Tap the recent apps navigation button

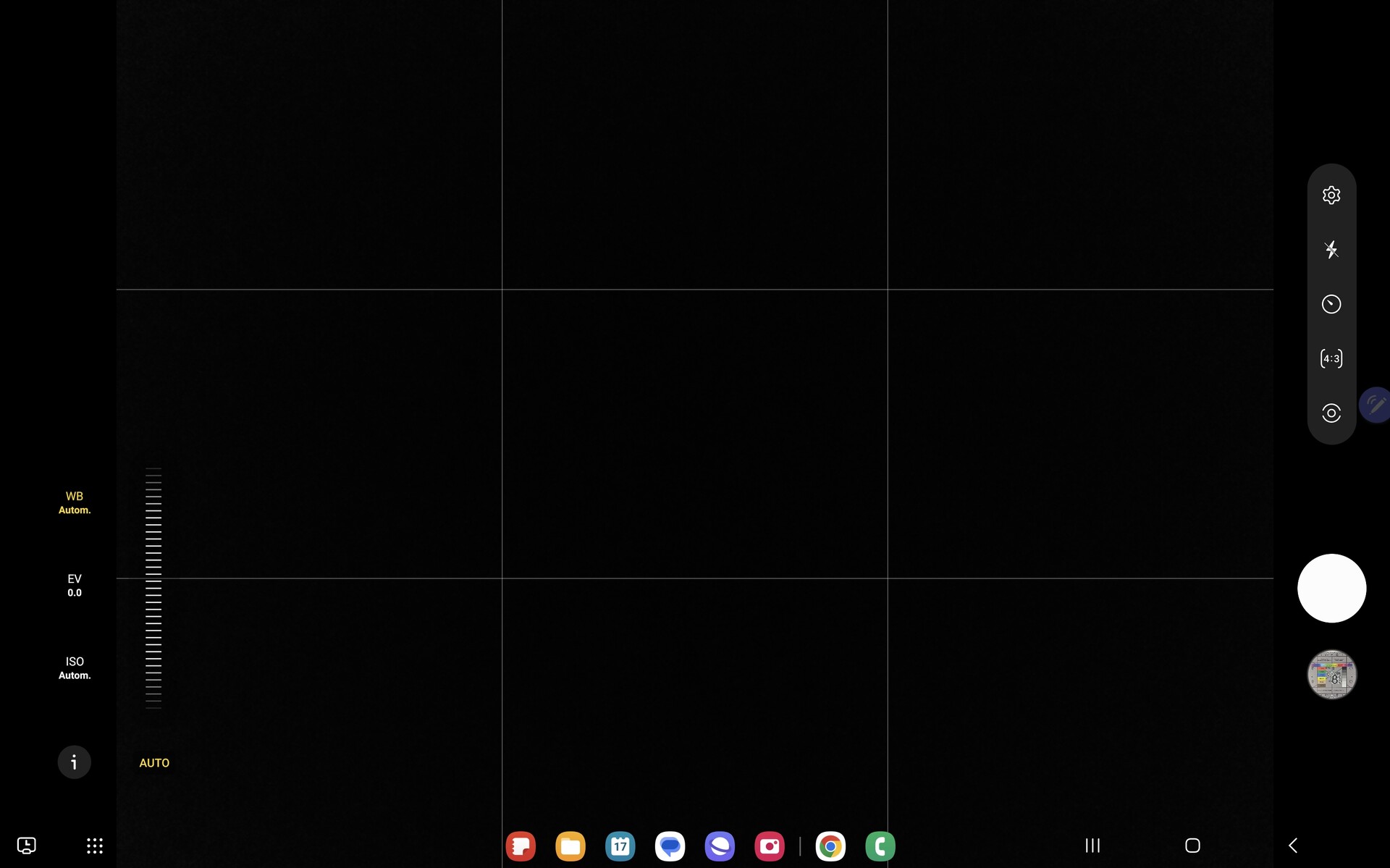pyautogui.click(x=1092, y=845)
